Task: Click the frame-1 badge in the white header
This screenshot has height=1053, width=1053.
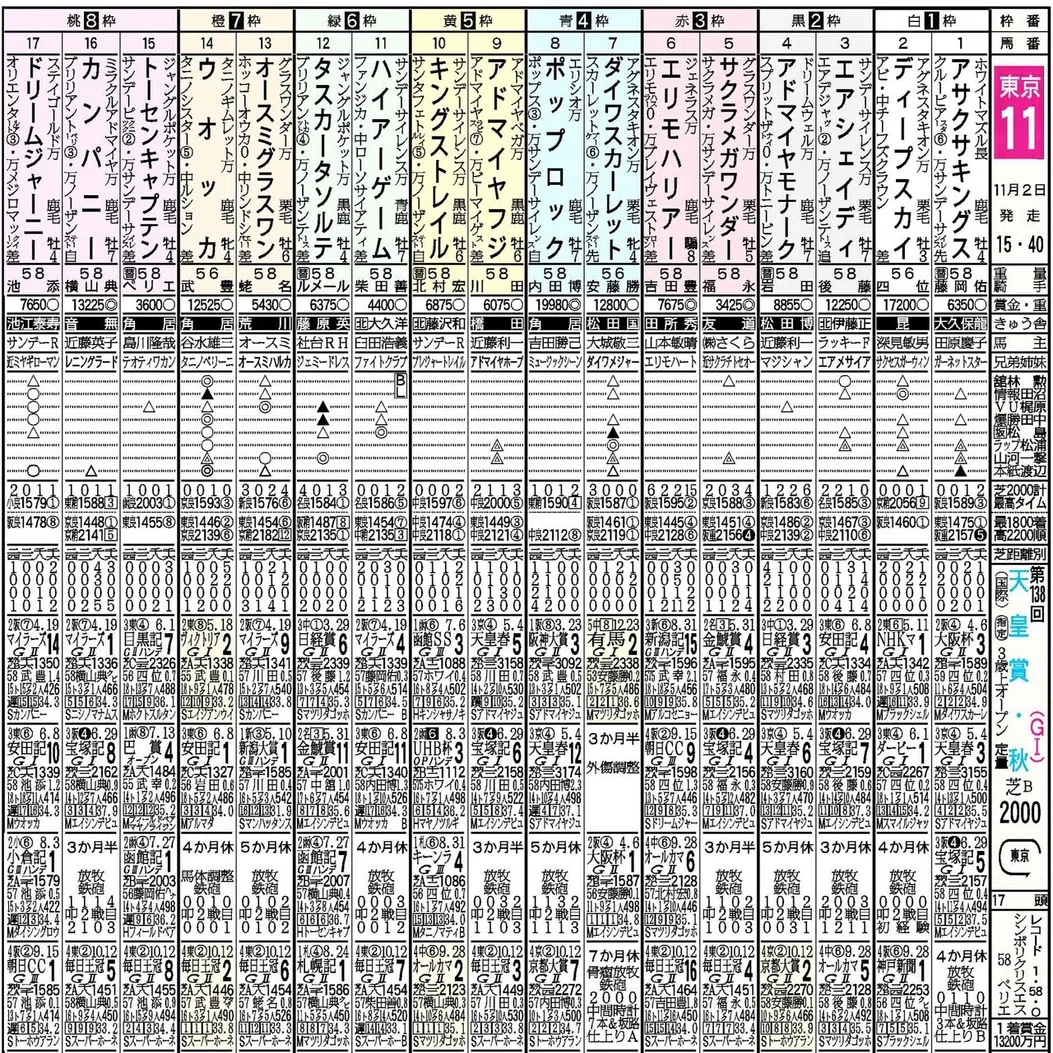Action: (931, 21)
